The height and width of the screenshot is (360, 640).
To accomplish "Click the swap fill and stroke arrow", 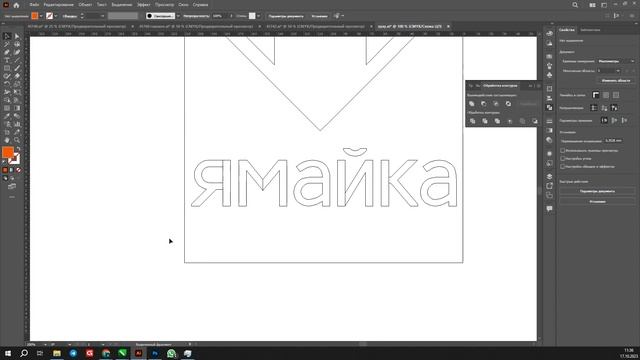I will click(18, 149).
